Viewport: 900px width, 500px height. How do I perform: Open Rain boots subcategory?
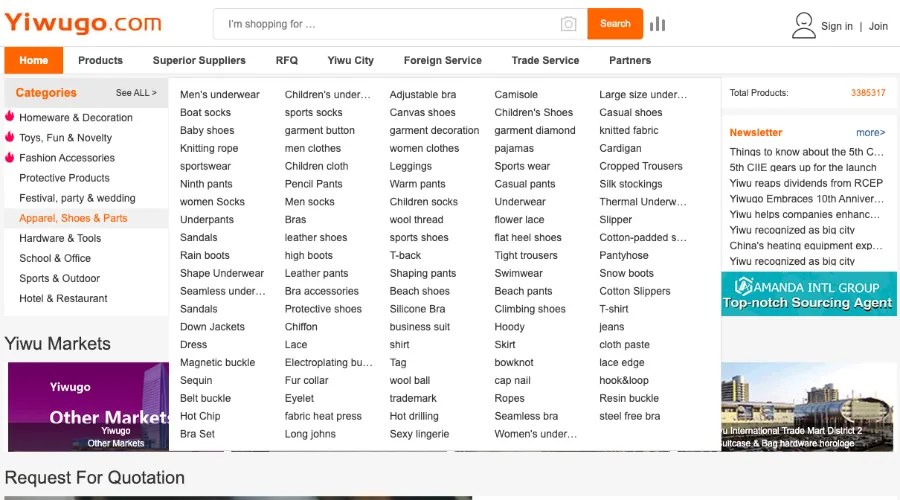coord(204,255)
